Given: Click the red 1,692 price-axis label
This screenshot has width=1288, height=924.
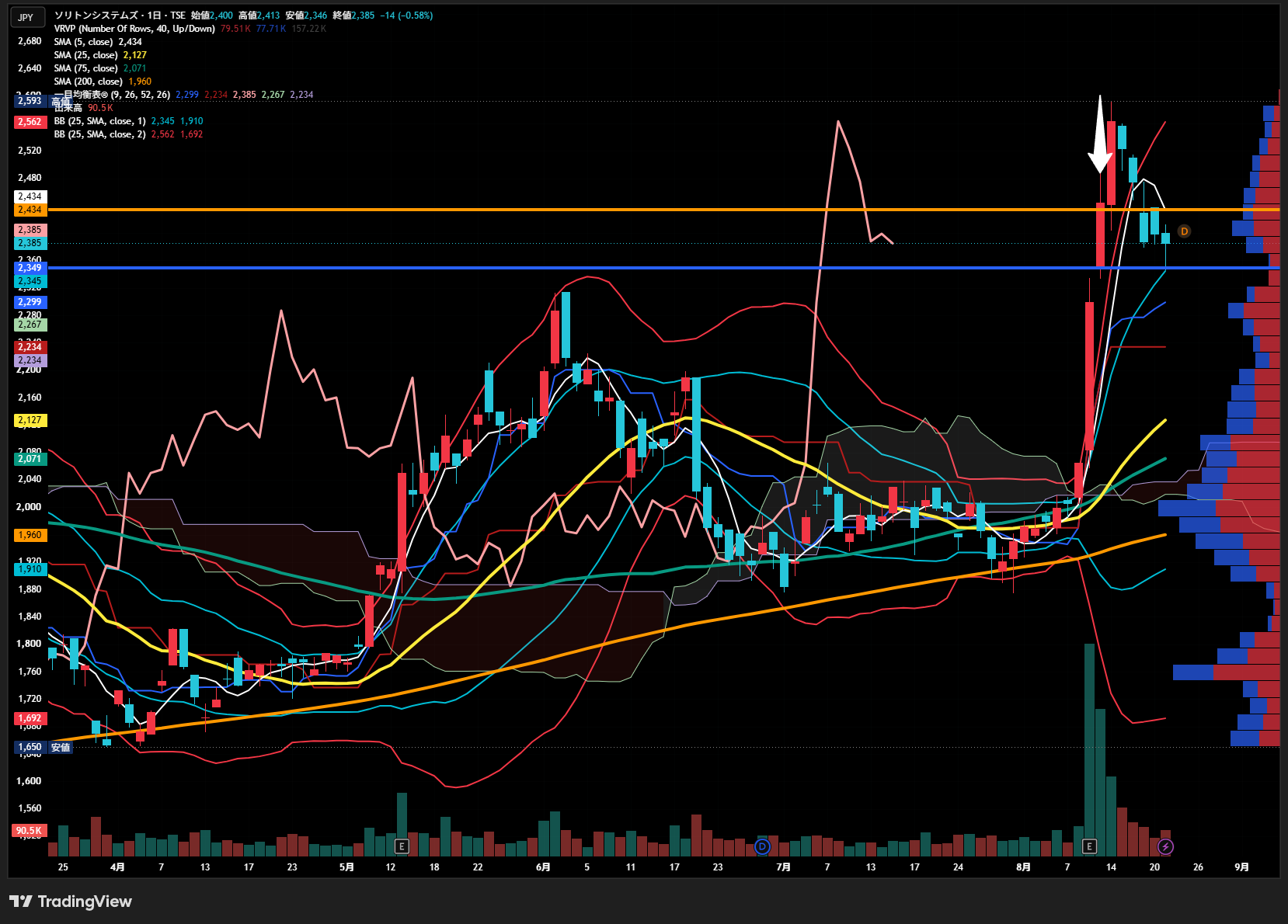Looking at the screenshot, I should (x=30, y=718).
